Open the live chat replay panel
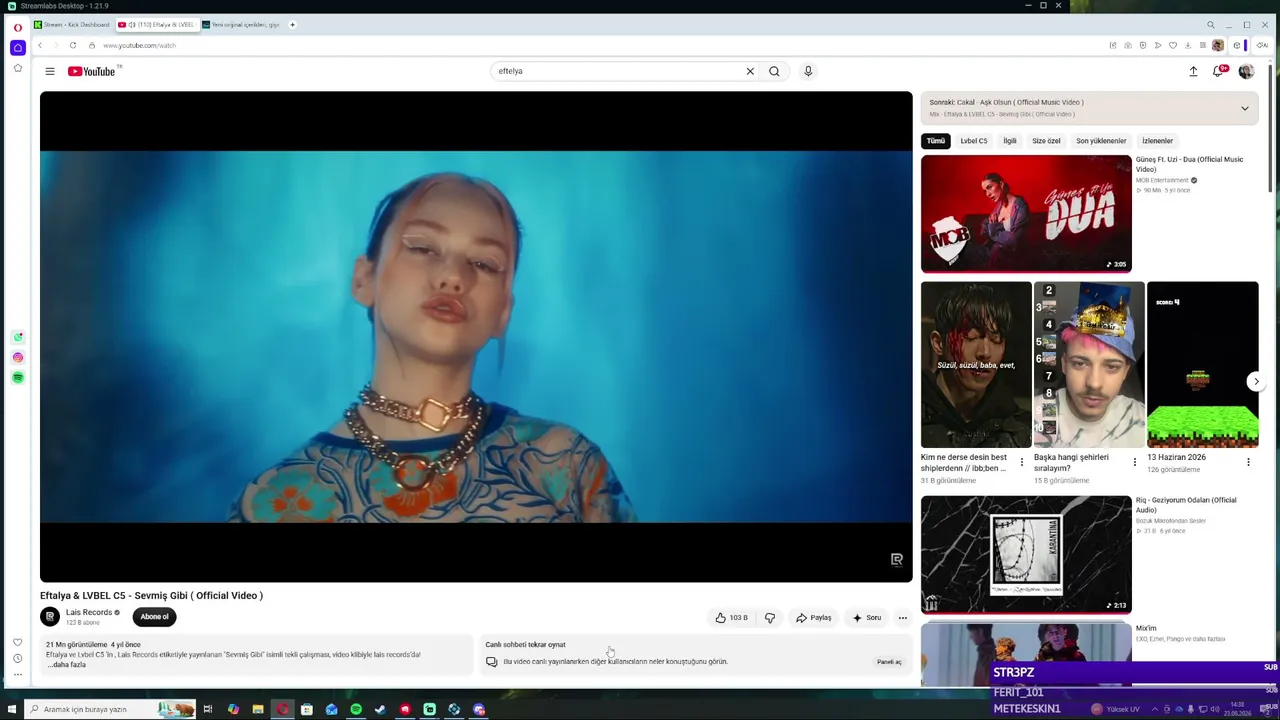Screen dimensions: 1280x720 pos(889,662)
